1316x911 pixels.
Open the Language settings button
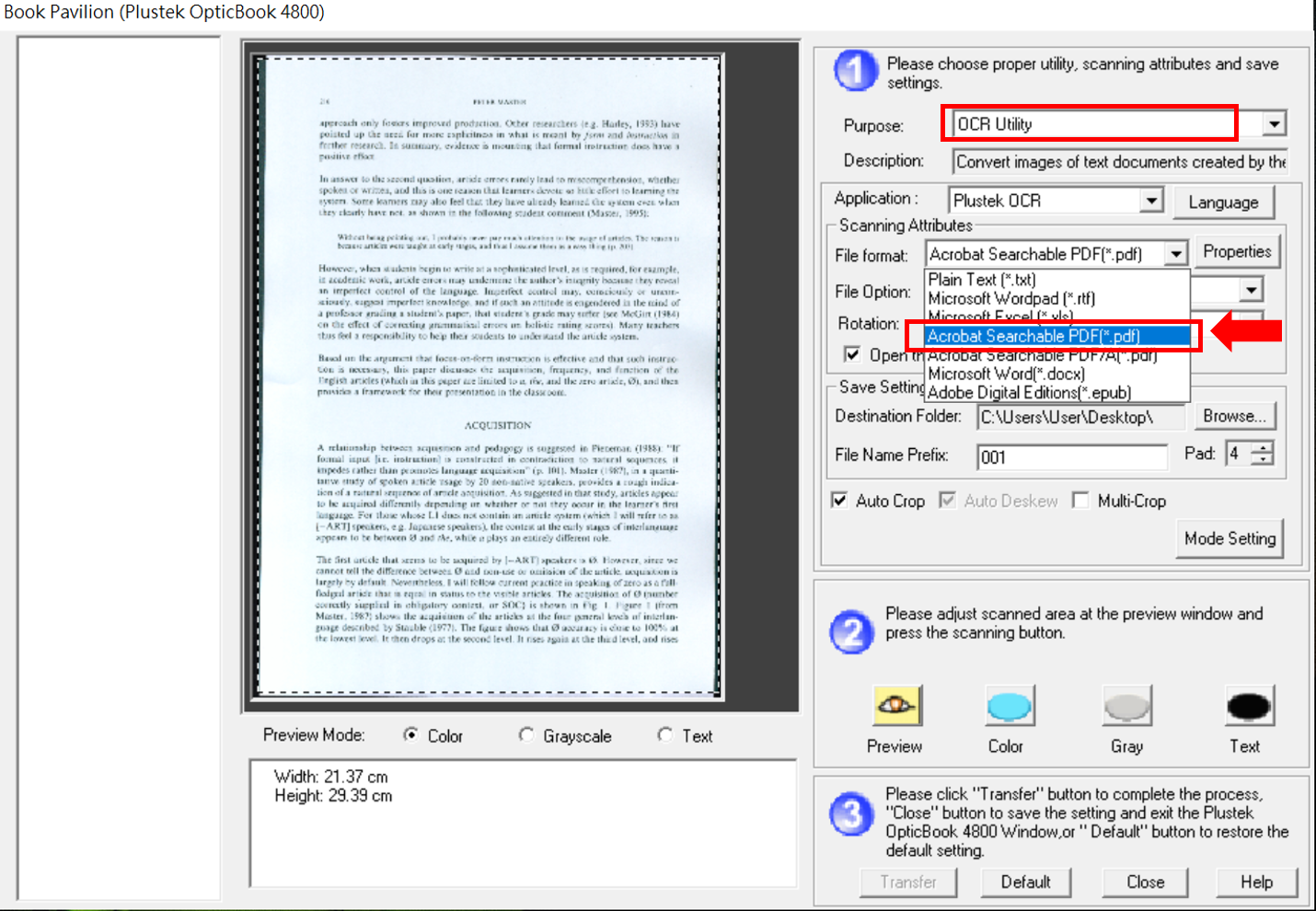click(1222, 202)
